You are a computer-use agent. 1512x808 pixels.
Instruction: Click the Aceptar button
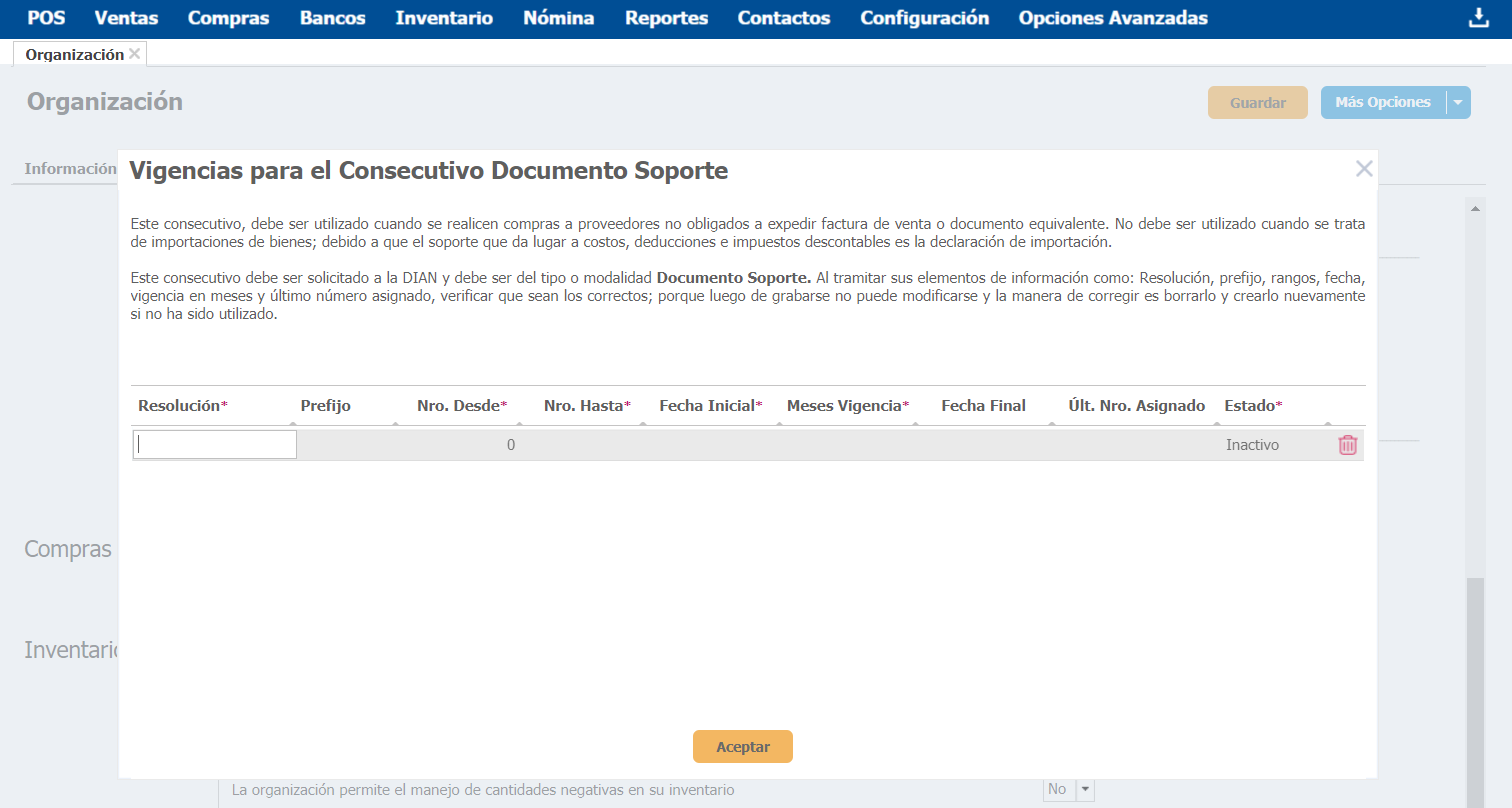pyautogui.click(x=742, y=747)
